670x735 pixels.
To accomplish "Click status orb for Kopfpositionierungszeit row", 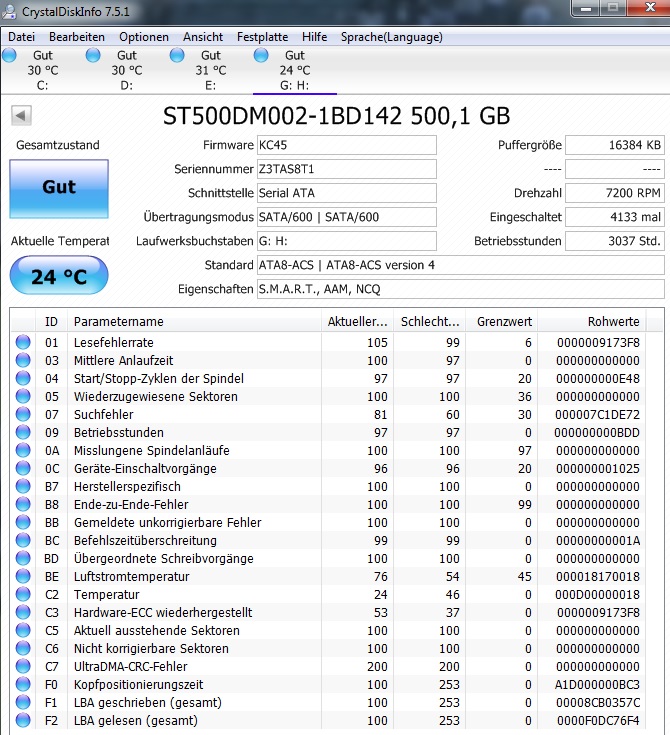I will coord(23,684).
